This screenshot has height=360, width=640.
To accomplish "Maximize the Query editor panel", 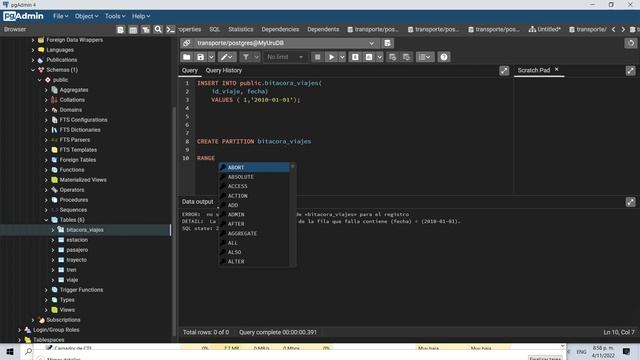I will pos(504,71).
